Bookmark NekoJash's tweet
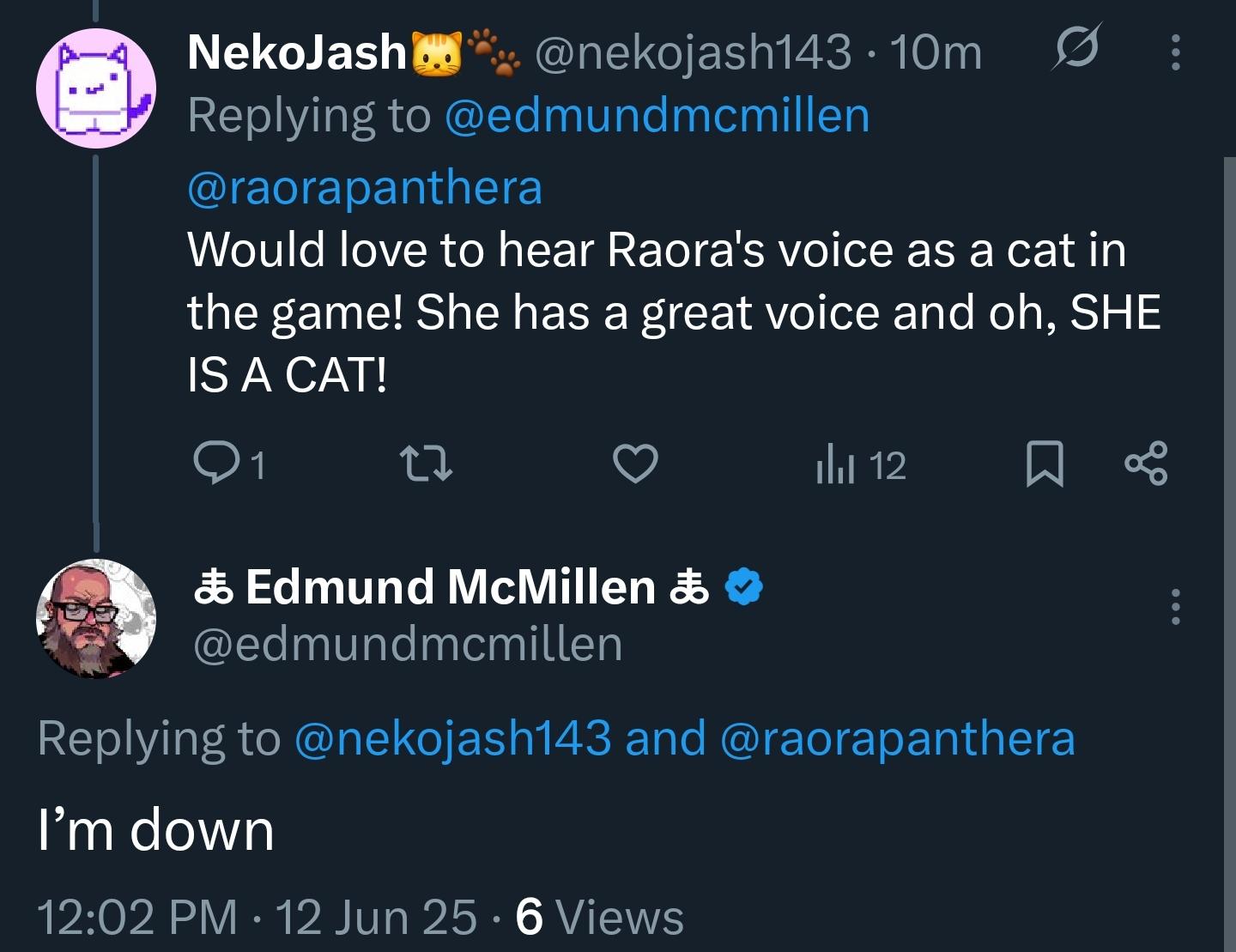 1045,464
